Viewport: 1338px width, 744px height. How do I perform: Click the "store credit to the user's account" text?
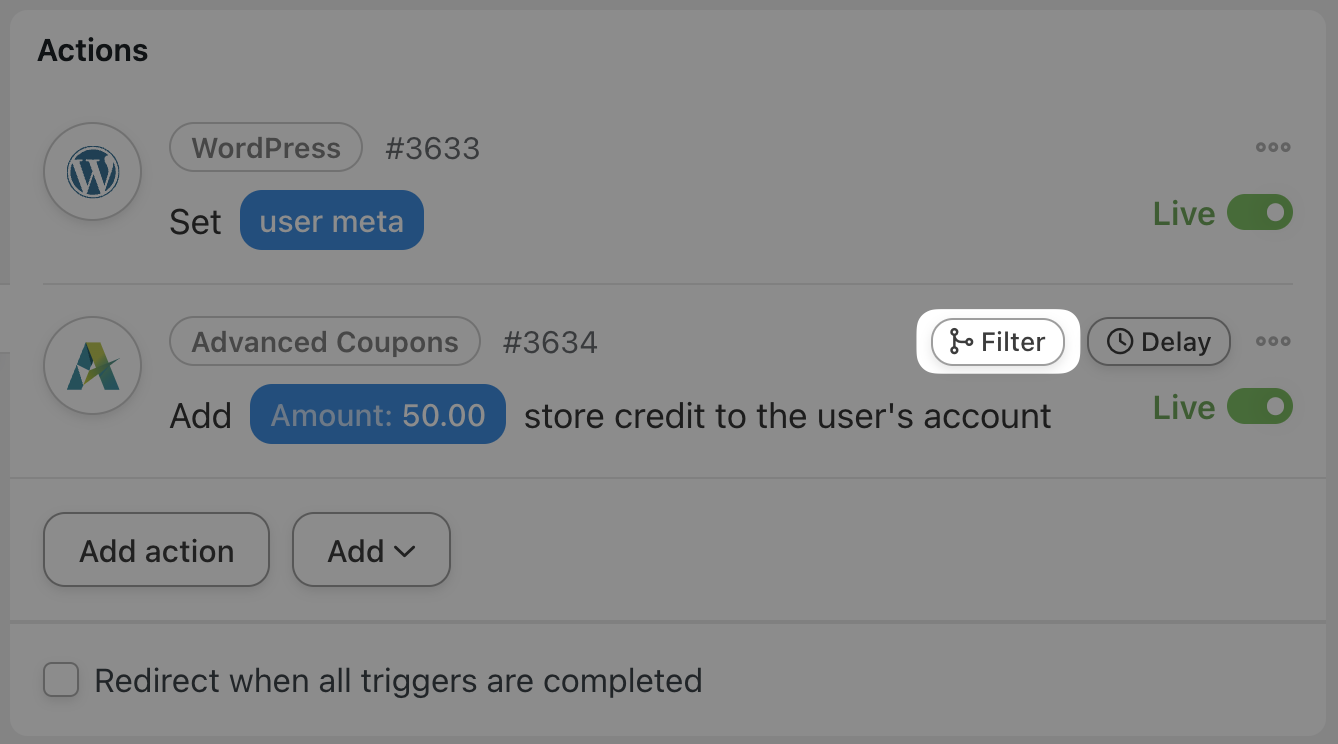click(787, 415)
